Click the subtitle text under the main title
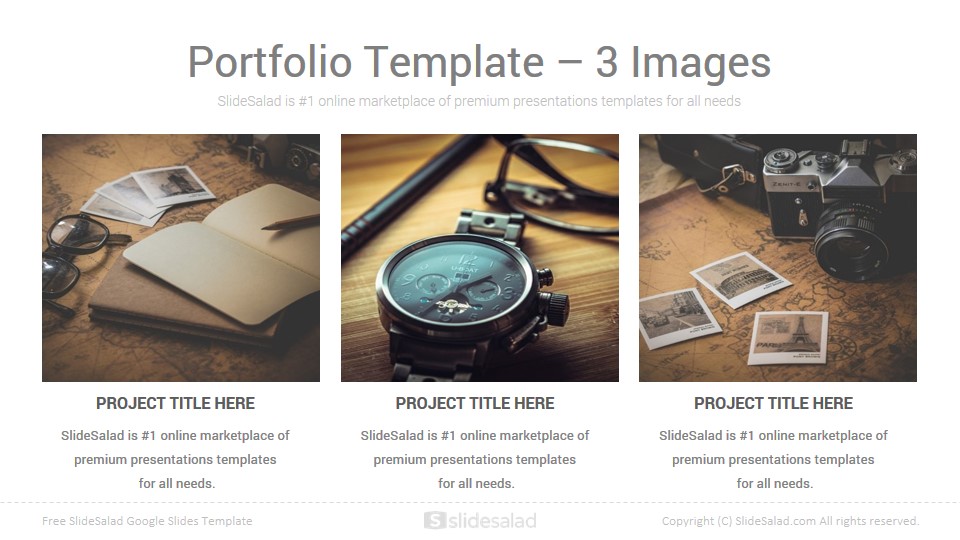Image resolution: width=960 pixels, height=540 pixels. 479,101
